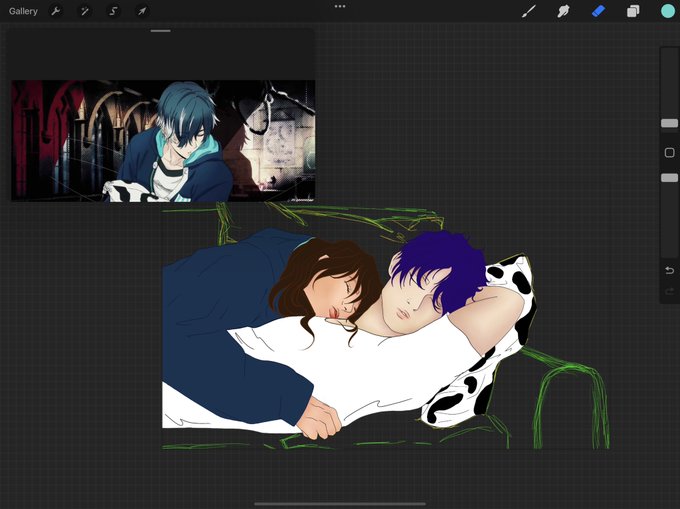Tap the reference image of blue-haired character
This screenshot has height=509, width=680.
pyautogui.click(x=163, y=141)
